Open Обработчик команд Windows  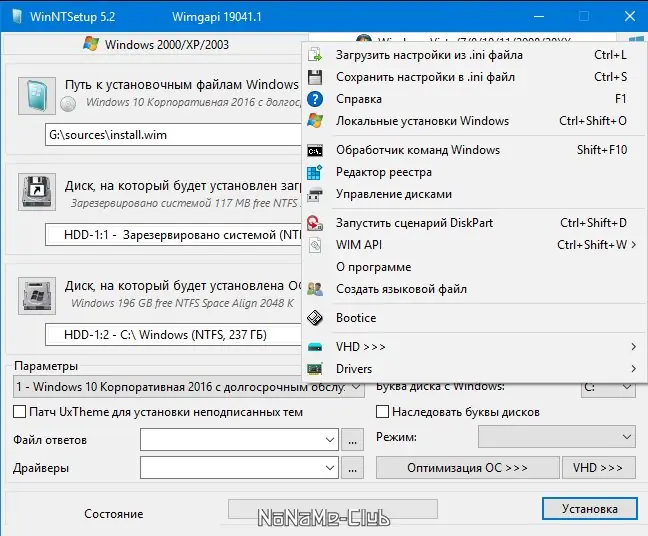[x=474, y=150]
